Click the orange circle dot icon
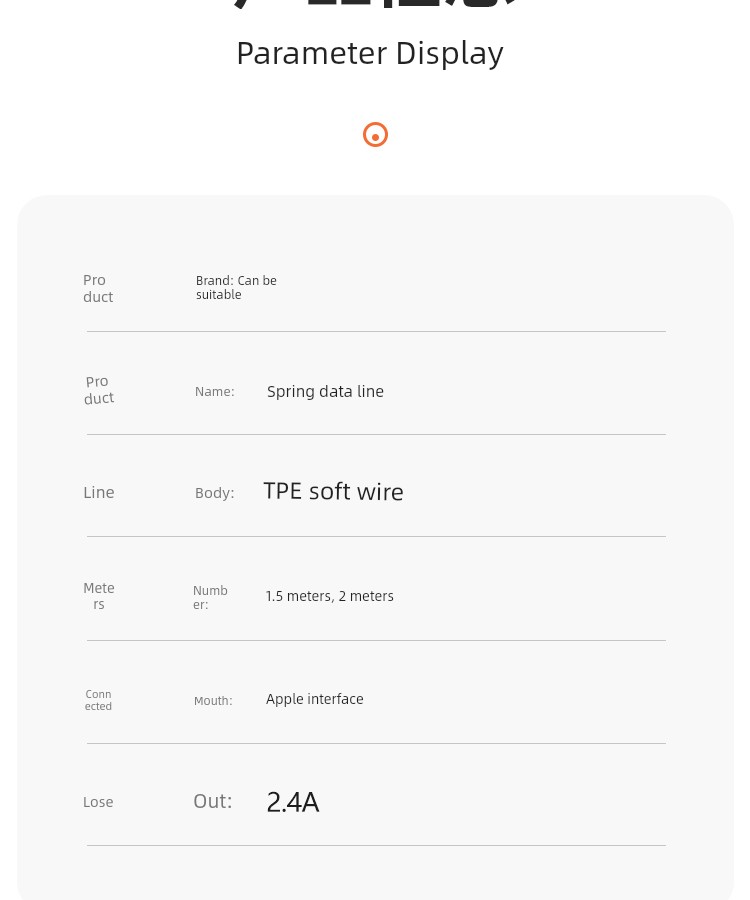Screen dimensions: 750x900 tap(375, 135)
